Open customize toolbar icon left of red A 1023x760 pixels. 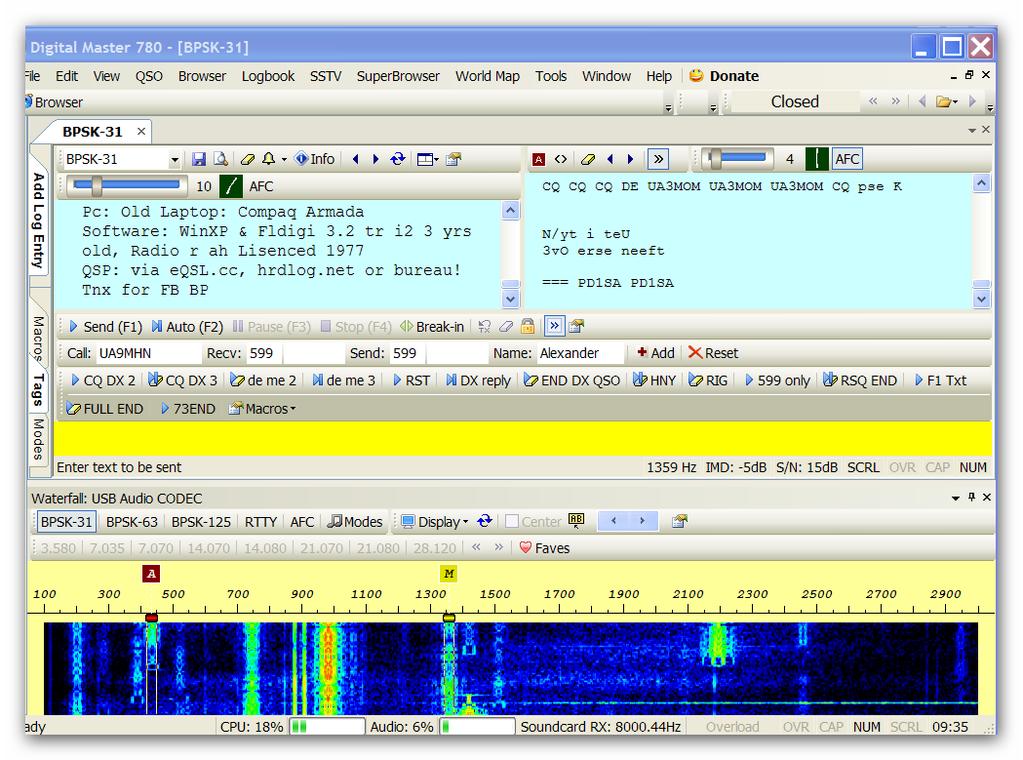453,159
